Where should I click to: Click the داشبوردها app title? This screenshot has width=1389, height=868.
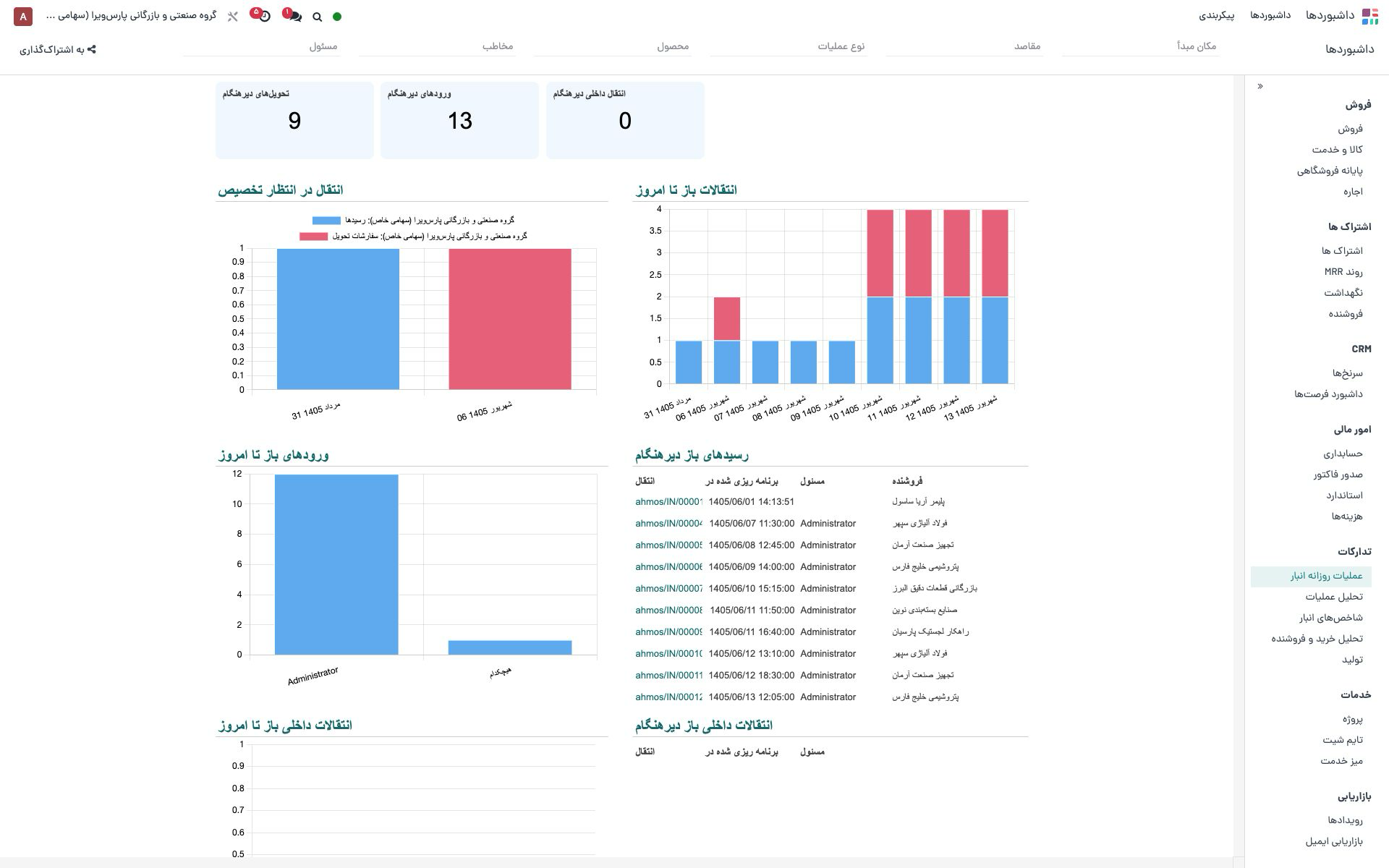(x=1330, y=15)
